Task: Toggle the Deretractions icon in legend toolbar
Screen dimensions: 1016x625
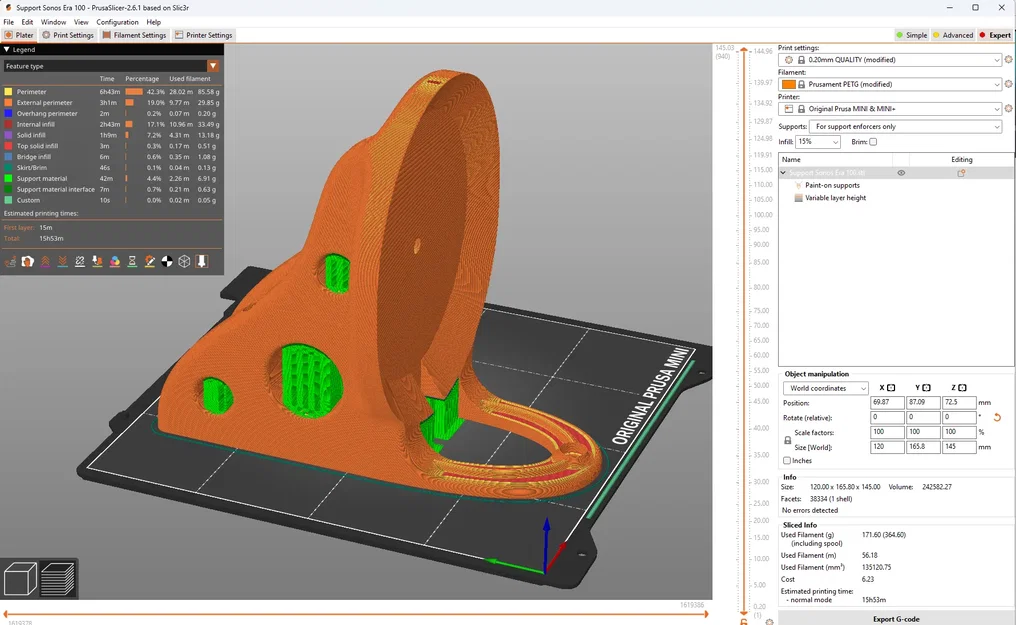Action: click(x=63, y=261)
